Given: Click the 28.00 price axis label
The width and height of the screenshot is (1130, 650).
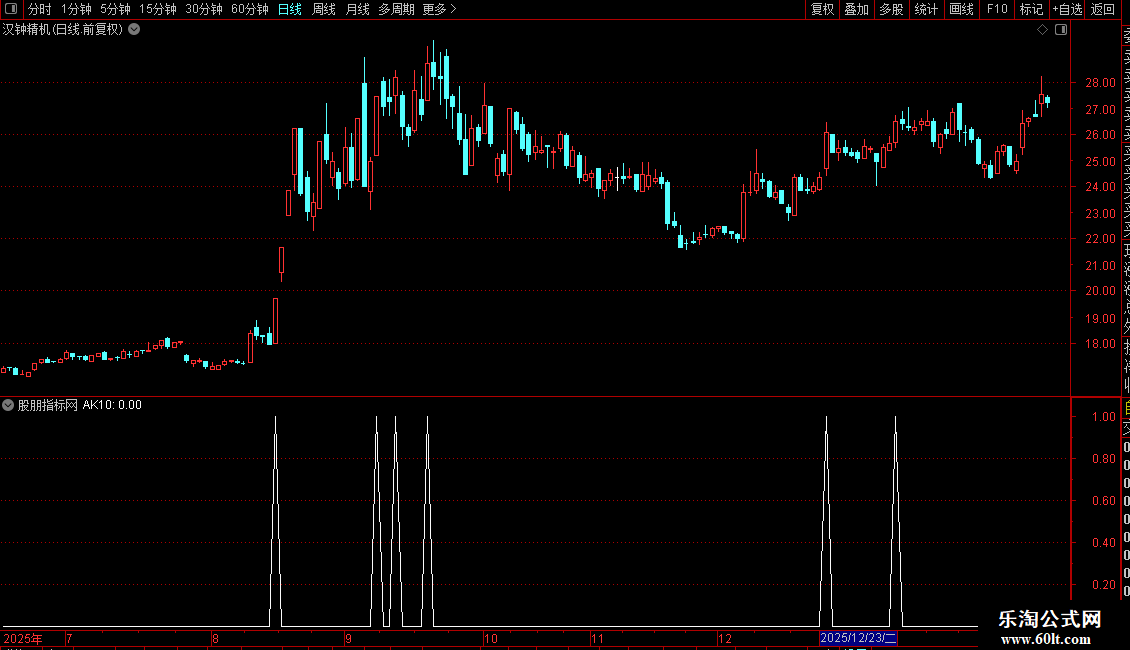Looking at the screenshot, I should (x=1100, y=83).
